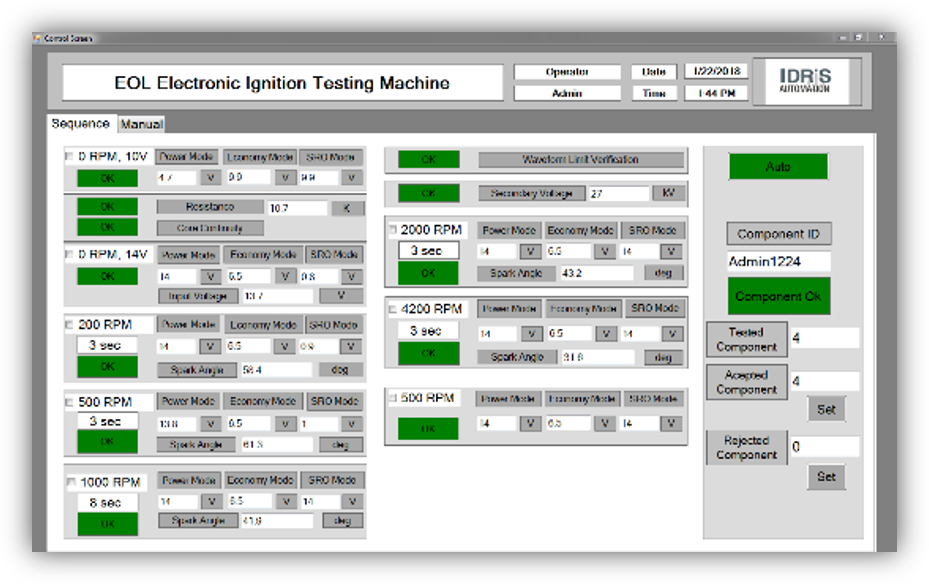Click the Admin operator field
This screenshot has height=584, width=929.
[x=567, y=93]
